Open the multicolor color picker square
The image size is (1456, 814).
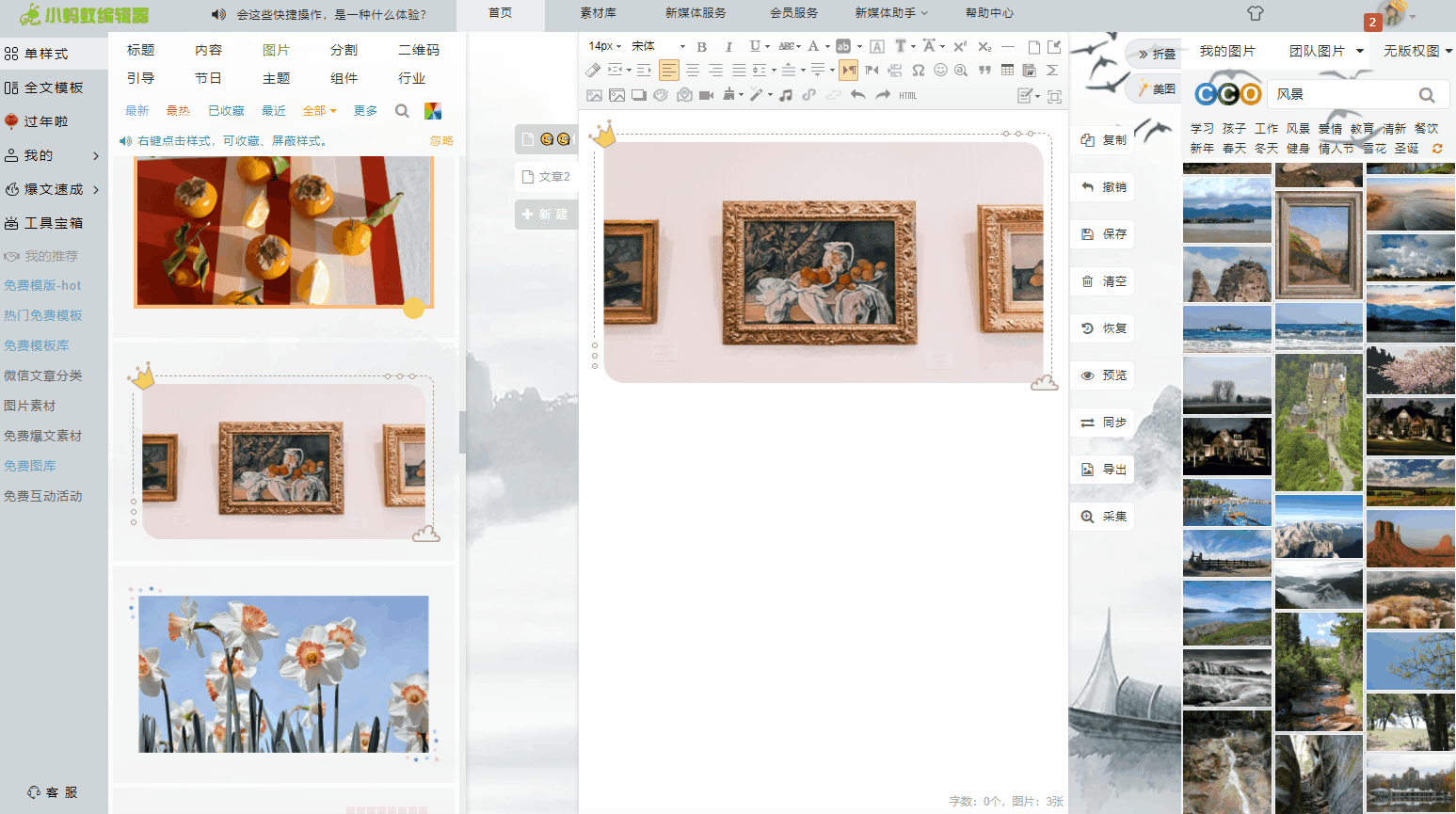coord(433,111)
